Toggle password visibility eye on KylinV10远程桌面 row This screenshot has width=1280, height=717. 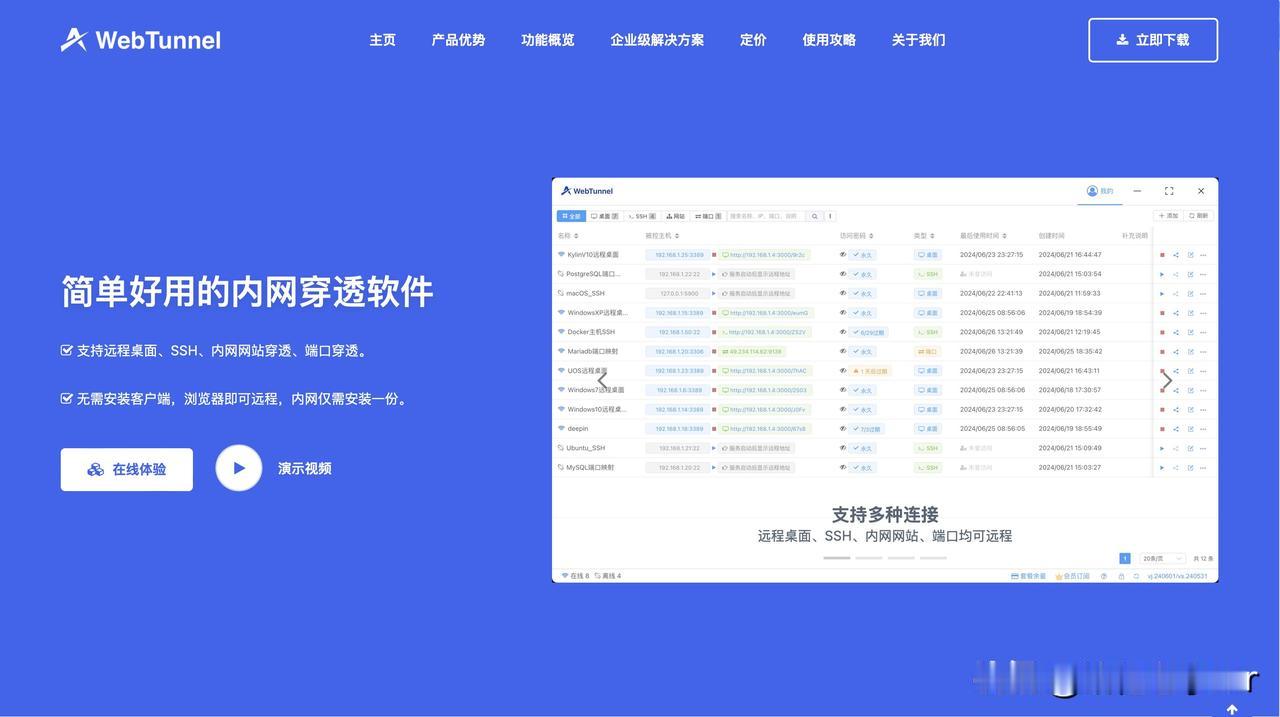click(843, 252)
